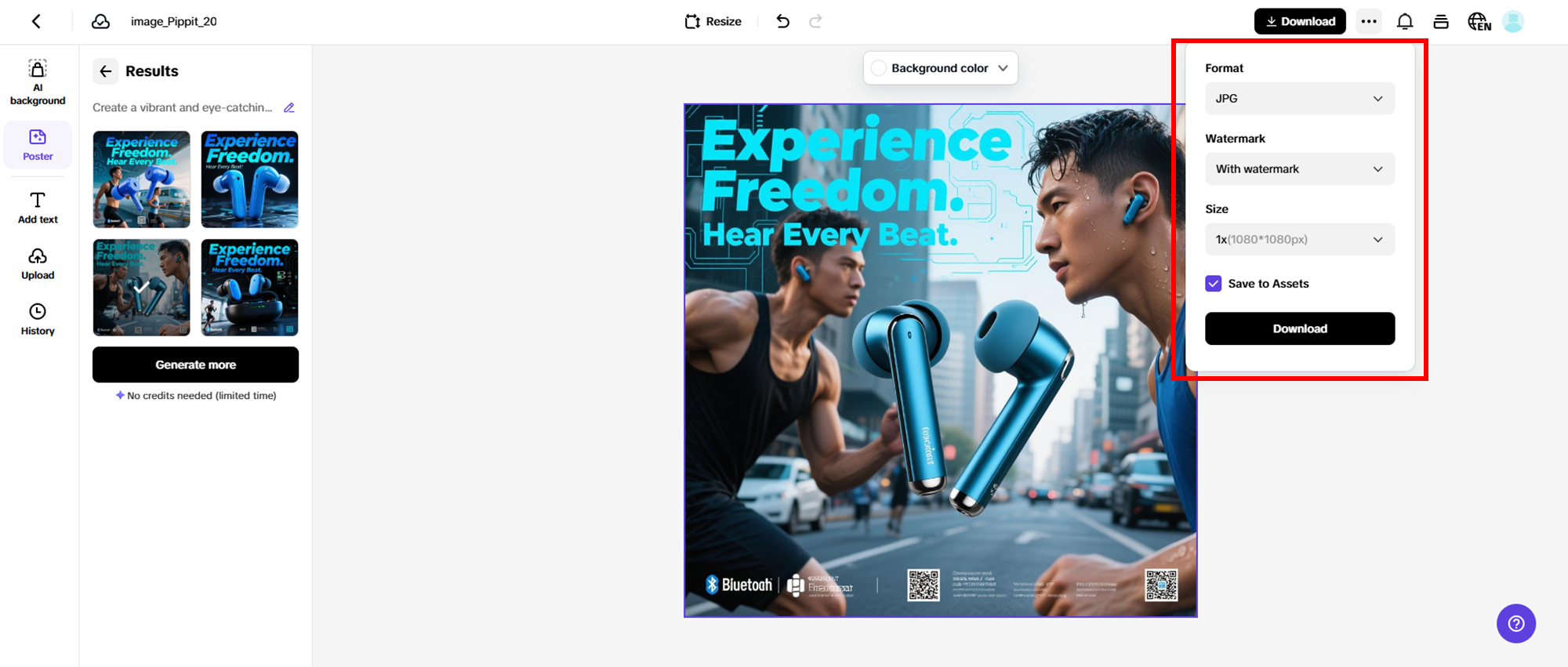
Task: Open the Format dropdown showing JPG
Action: coord(1300,99)
